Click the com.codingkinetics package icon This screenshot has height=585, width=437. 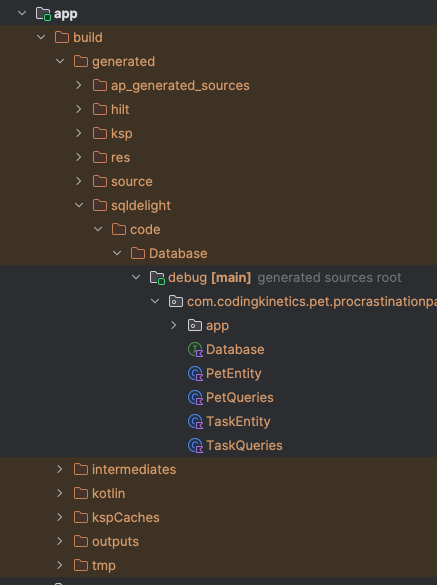(176, 301)
